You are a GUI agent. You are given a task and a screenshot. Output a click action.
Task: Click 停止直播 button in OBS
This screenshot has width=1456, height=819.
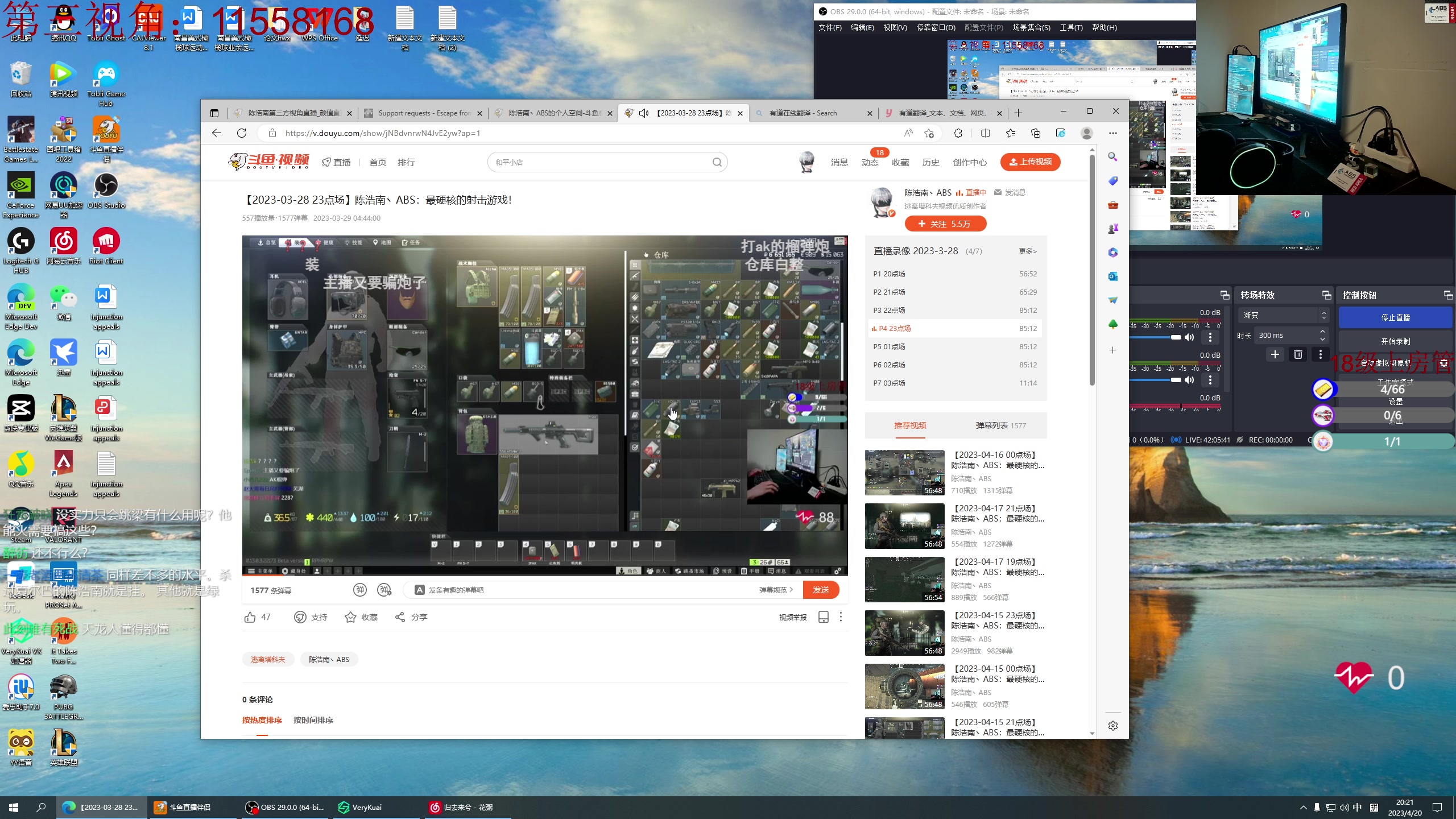(1396, 317)
